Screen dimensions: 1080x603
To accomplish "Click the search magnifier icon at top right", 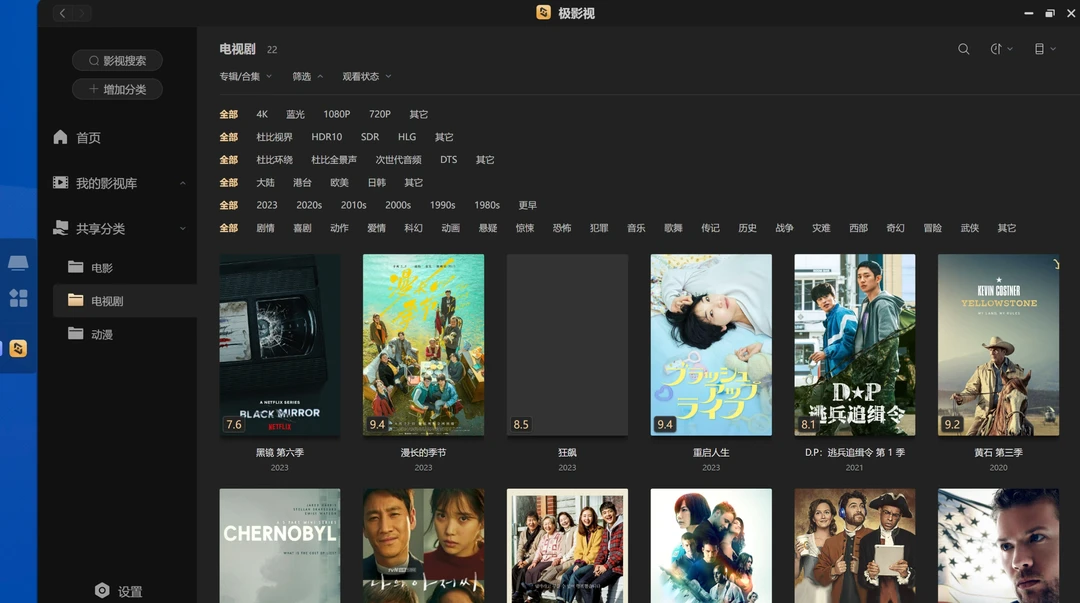I will (964, 49).
